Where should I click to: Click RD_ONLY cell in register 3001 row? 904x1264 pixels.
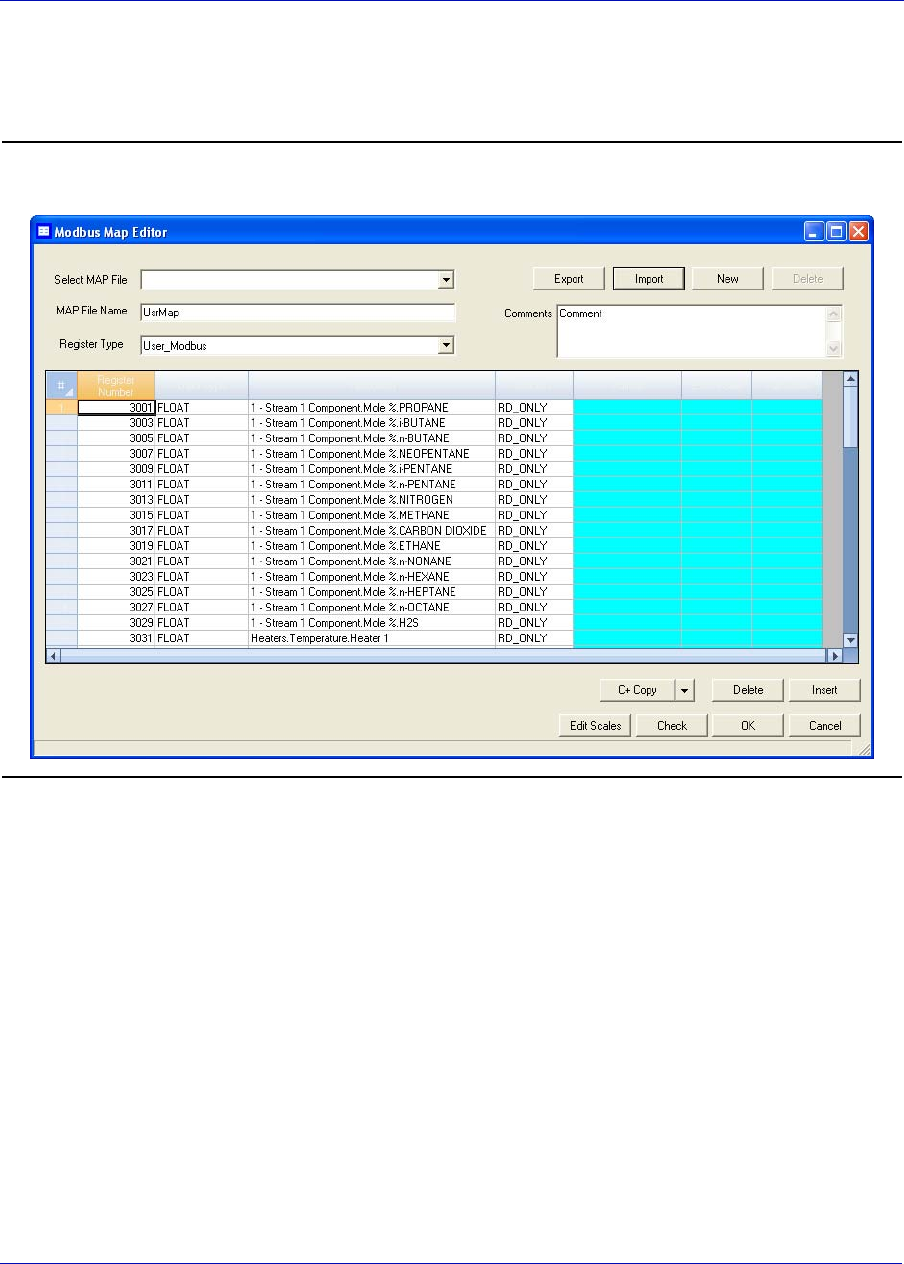534,408
